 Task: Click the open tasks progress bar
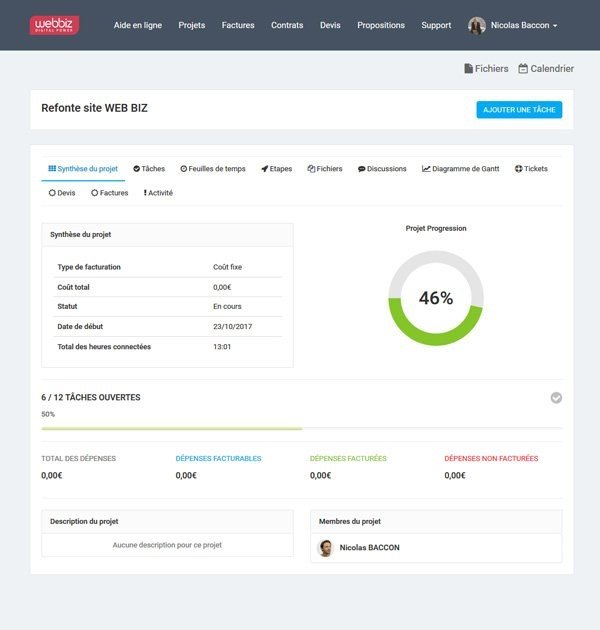170,428
